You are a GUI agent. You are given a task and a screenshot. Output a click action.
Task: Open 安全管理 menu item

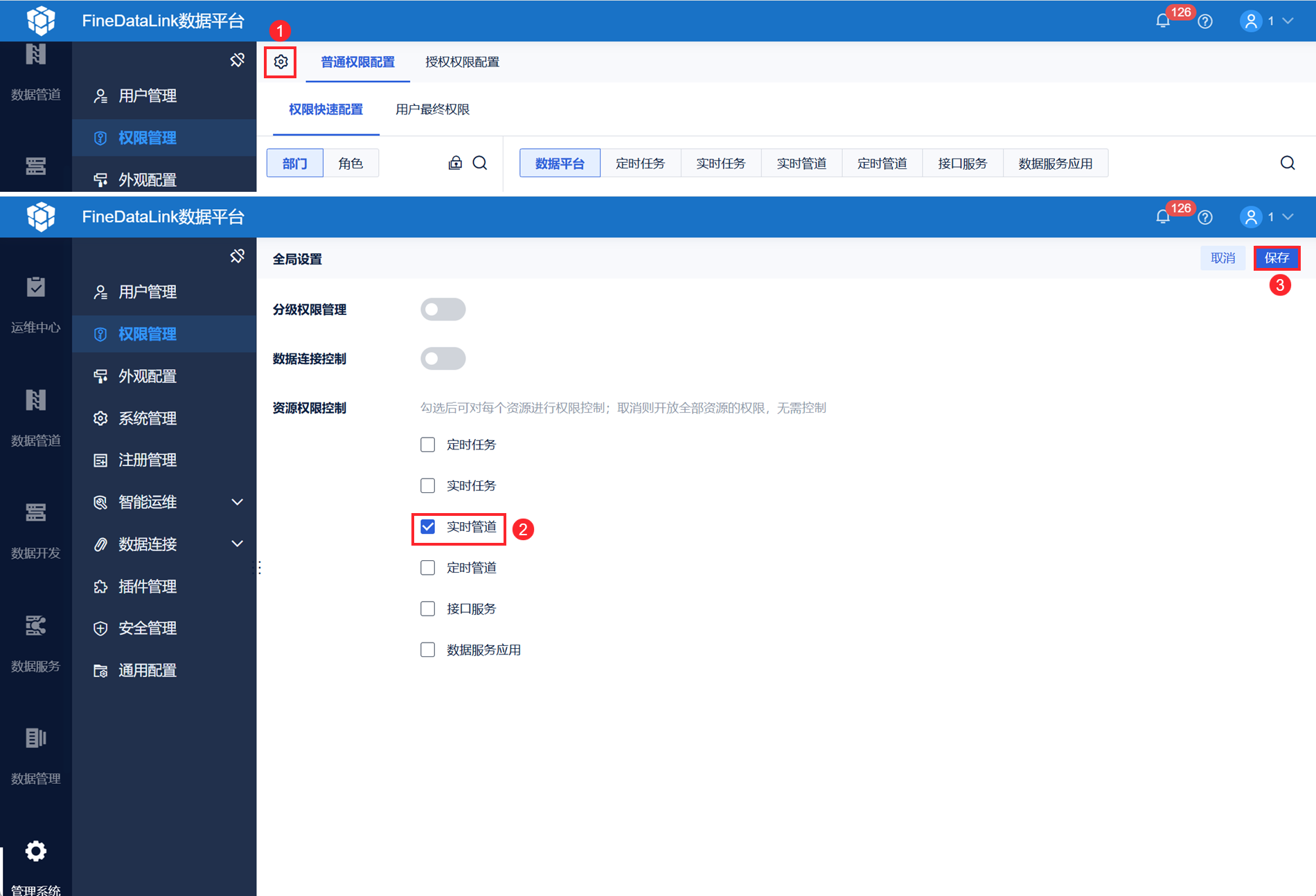pos(164,628)
